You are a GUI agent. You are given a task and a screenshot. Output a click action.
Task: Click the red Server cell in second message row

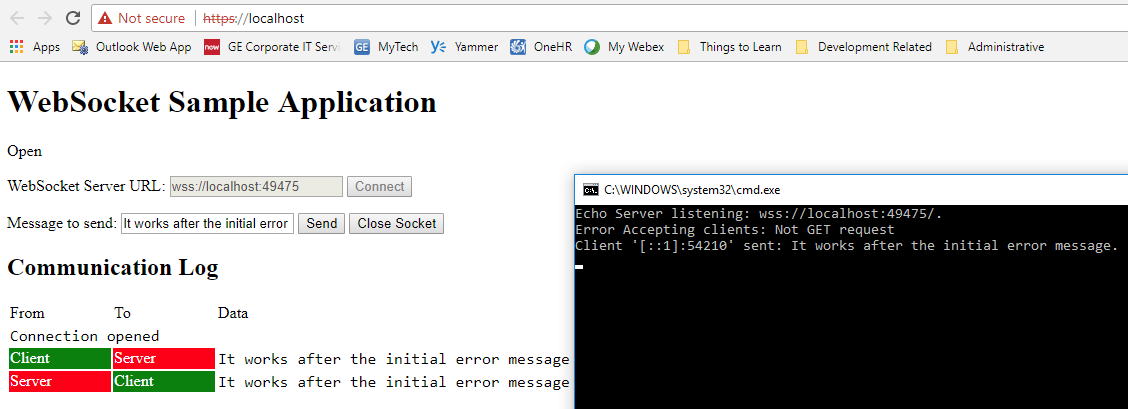pyautogui.click(x=60, y=382)
